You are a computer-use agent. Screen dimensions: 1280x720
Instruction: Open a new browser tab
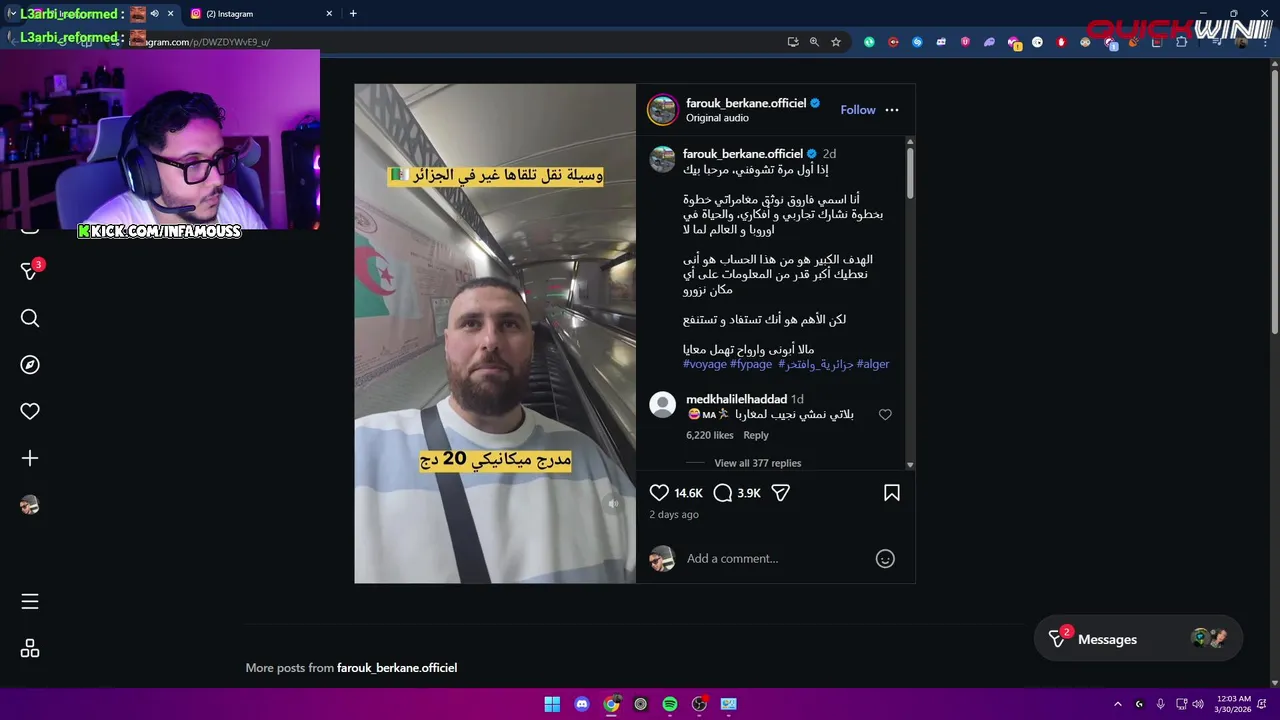353,14
